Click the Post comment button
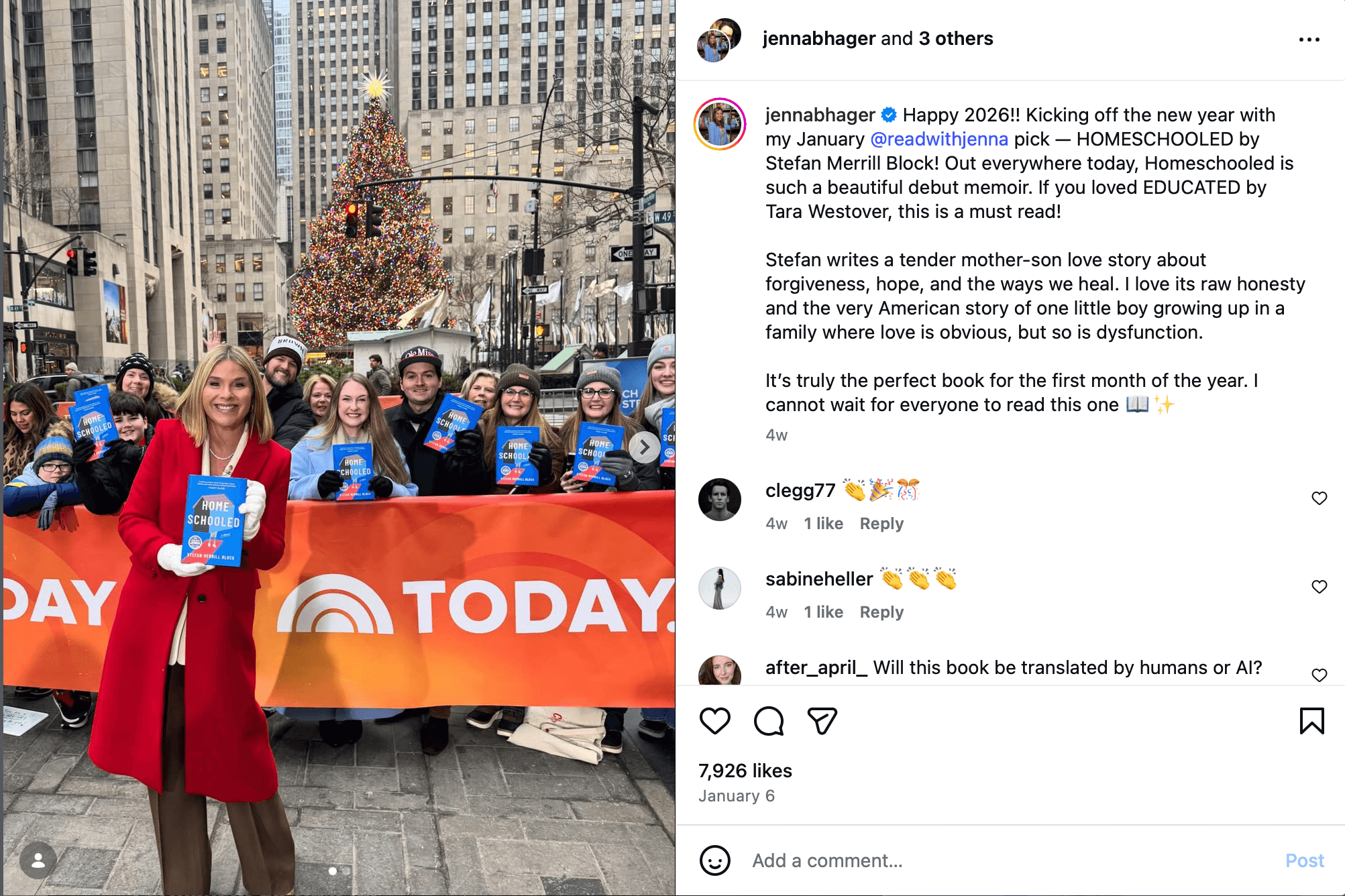This screenshot has height=896, width=1345. click(x=1304, y=860)
